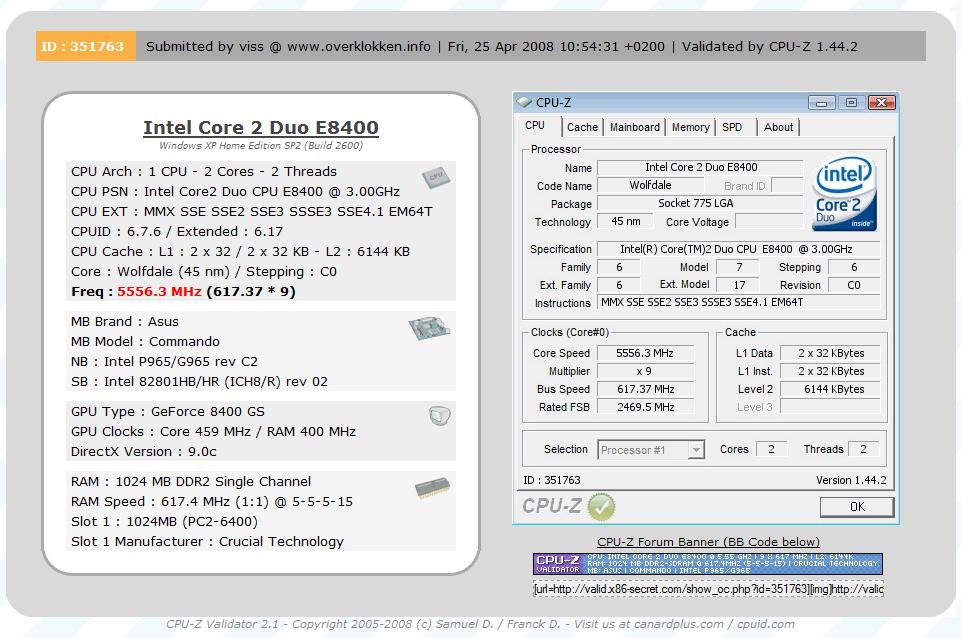Screen dimensions: 961x638
Task: Click the Revision value C0
Action: coord(854,285)
